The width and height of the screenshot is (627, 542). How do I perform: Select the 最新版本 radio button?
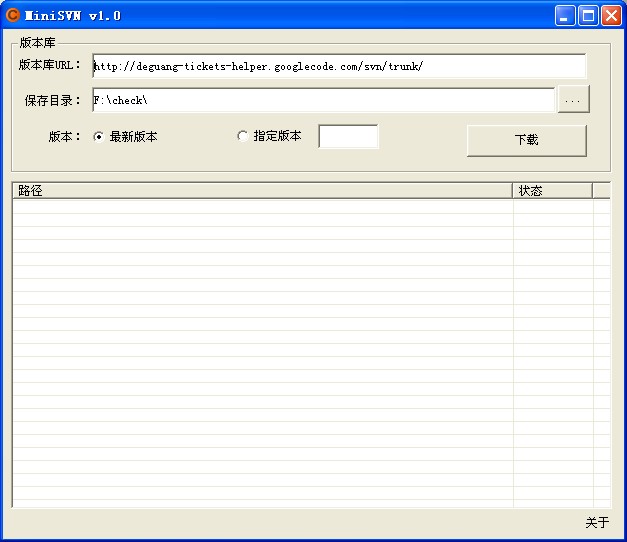coord(98,137)
